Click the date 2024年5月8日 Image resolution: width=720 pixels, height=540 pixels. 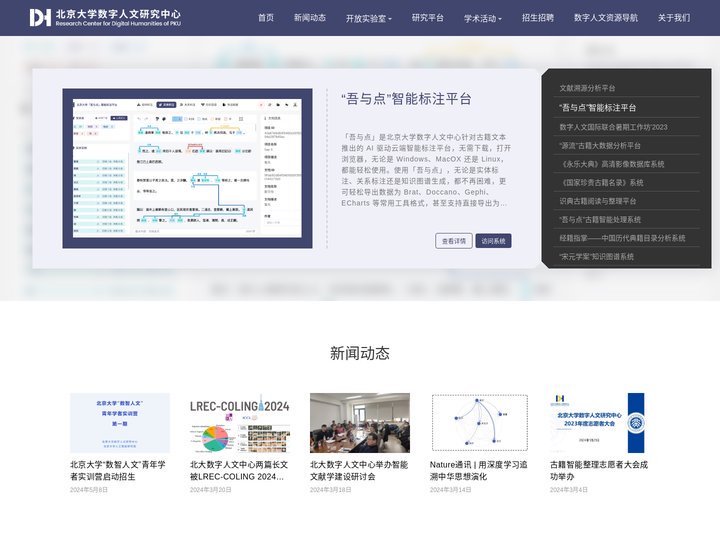click(89, 490)
